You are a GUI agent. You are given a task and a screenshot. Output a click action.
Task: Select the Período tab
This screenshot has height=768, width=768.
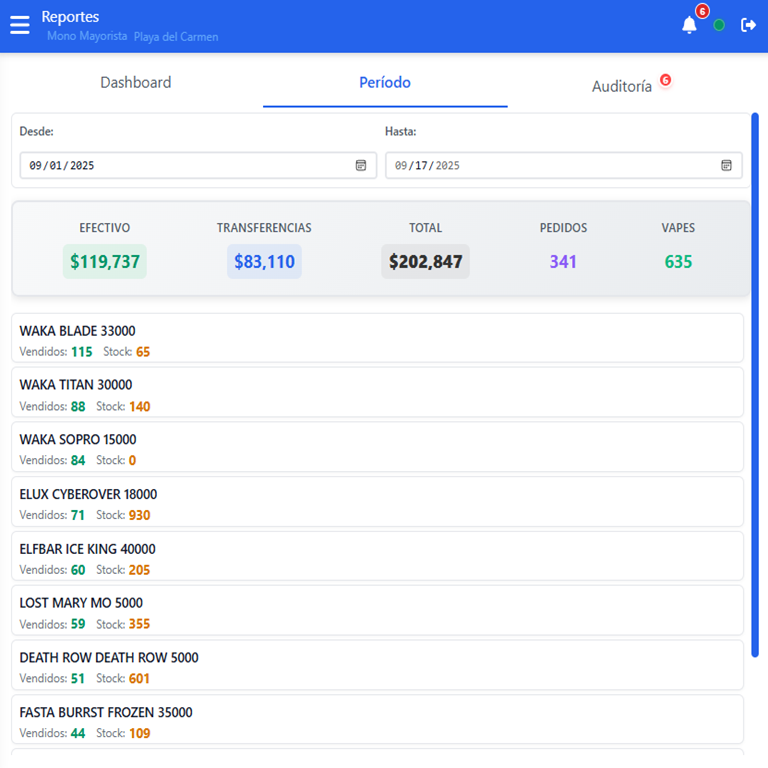click(385, 83)
